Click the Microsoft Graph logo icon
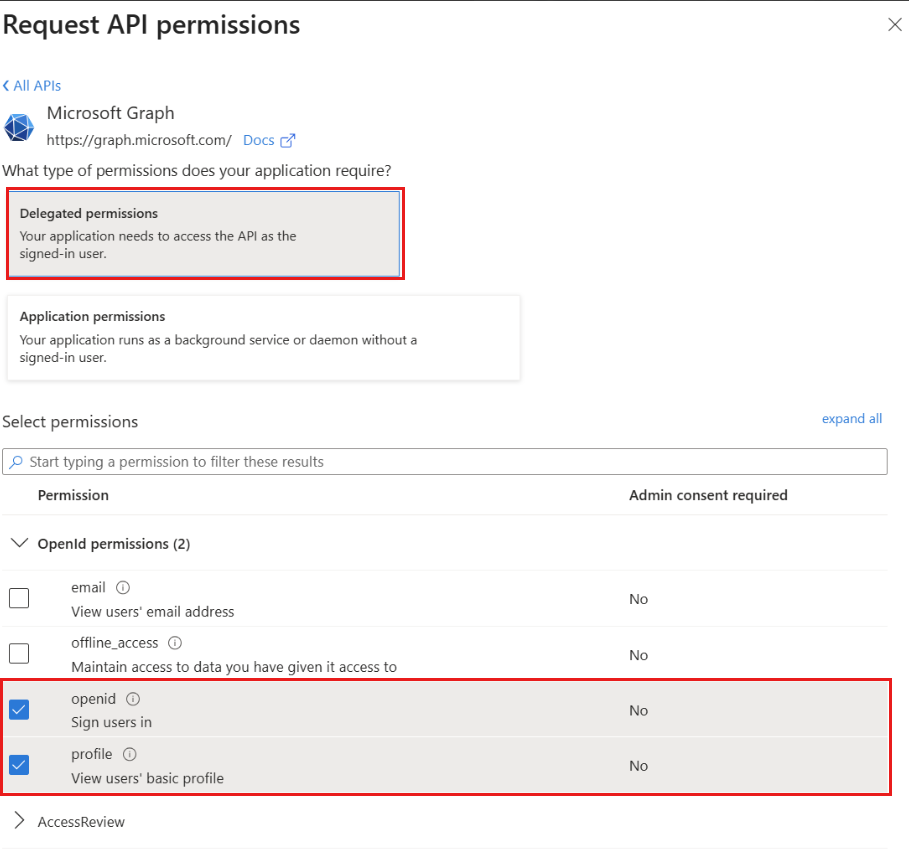The width and height of the screenshot is (909, 856). click(18, 127)
